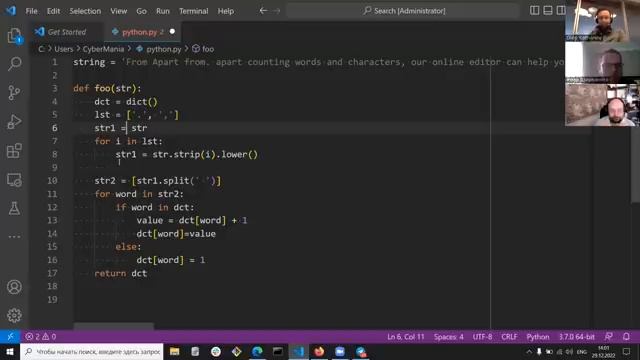Viewport: 640px width, 360px height.
Task: Go back with the left arrow
Action: 263,11
